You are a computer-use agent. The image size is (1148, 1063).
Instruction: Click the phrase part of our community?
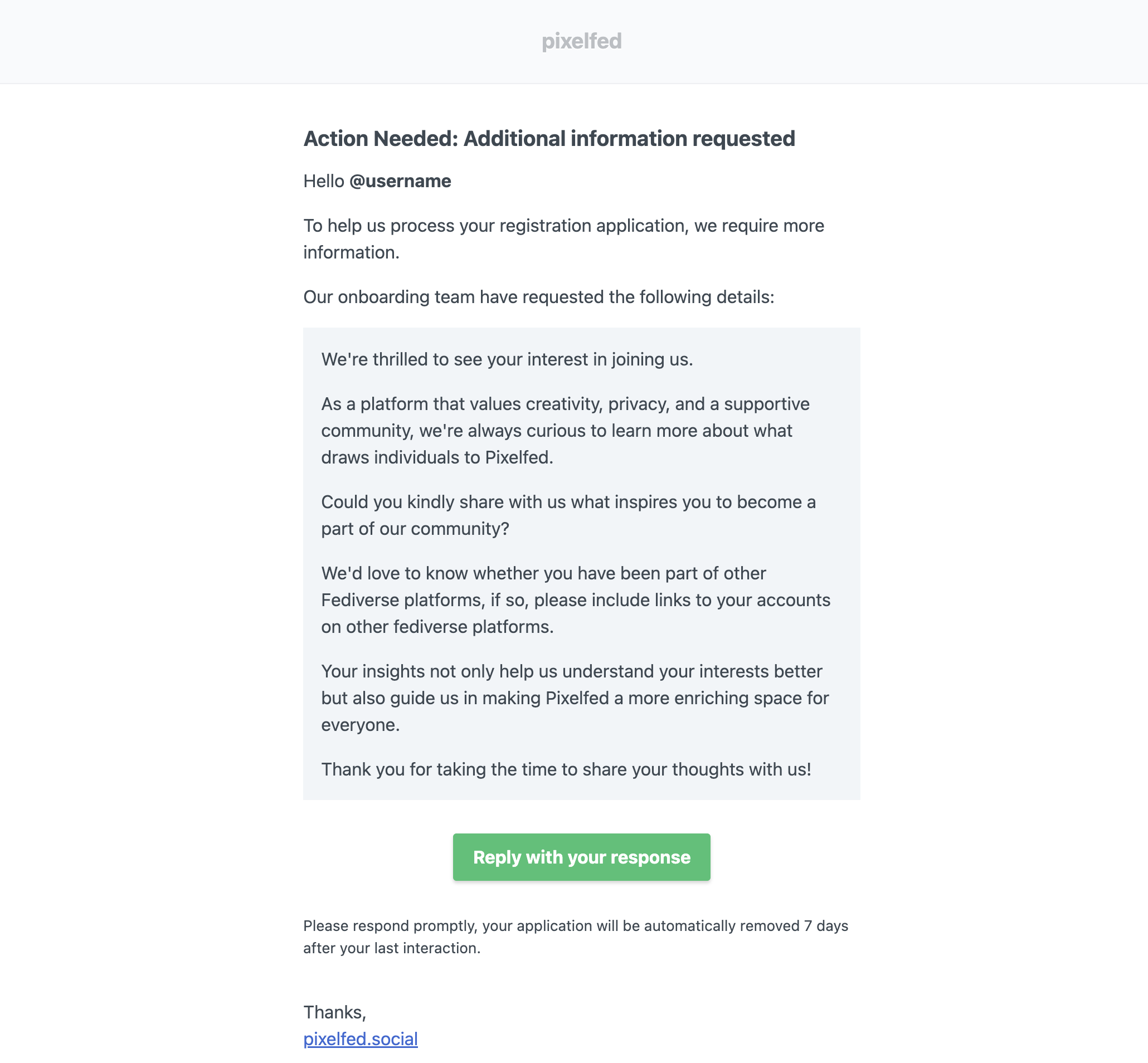(415, 529)
